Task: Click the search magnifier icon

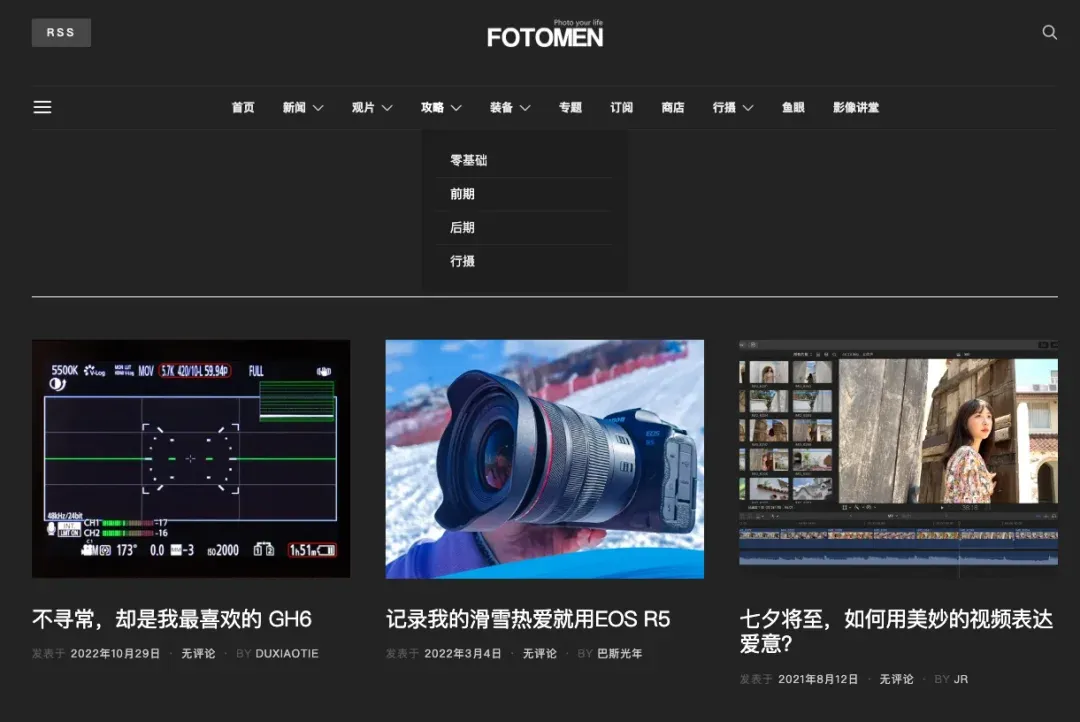Action: coord(1049,32)
